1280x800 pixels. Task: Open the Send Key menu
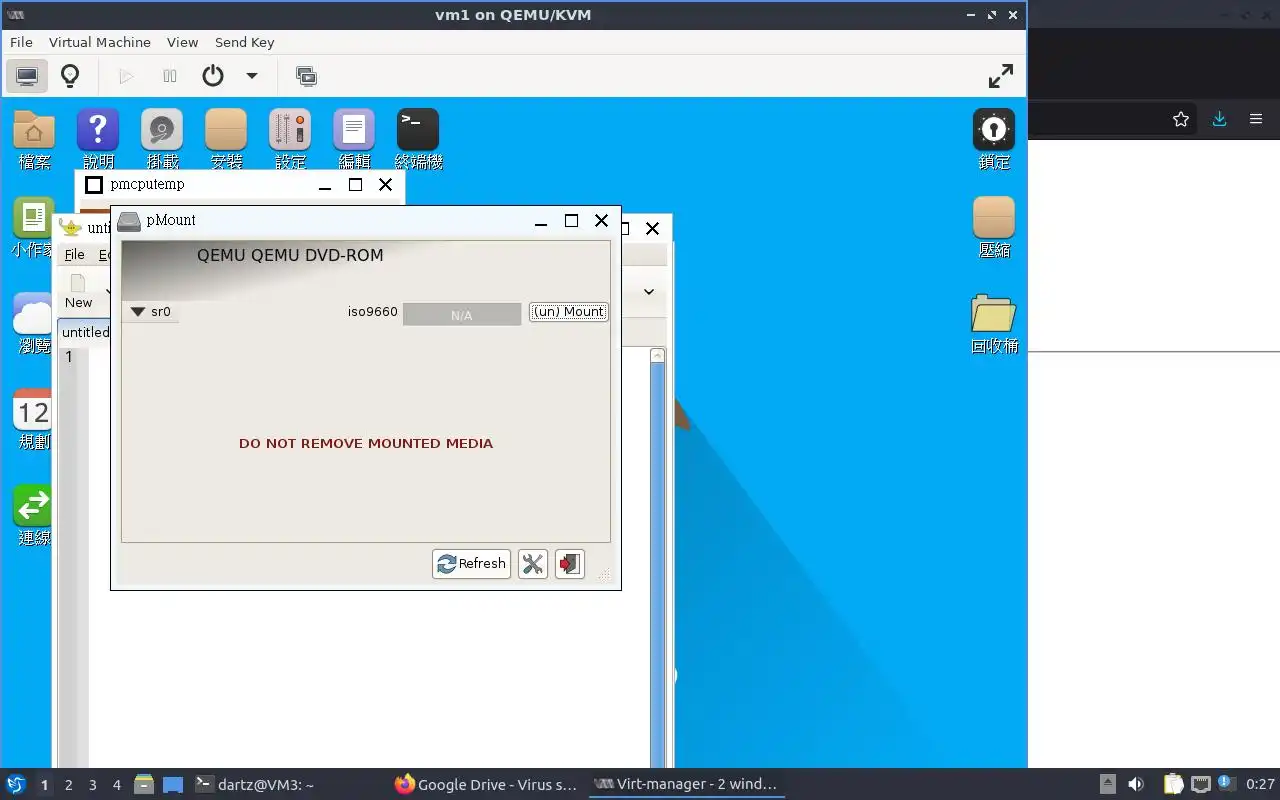244,42
